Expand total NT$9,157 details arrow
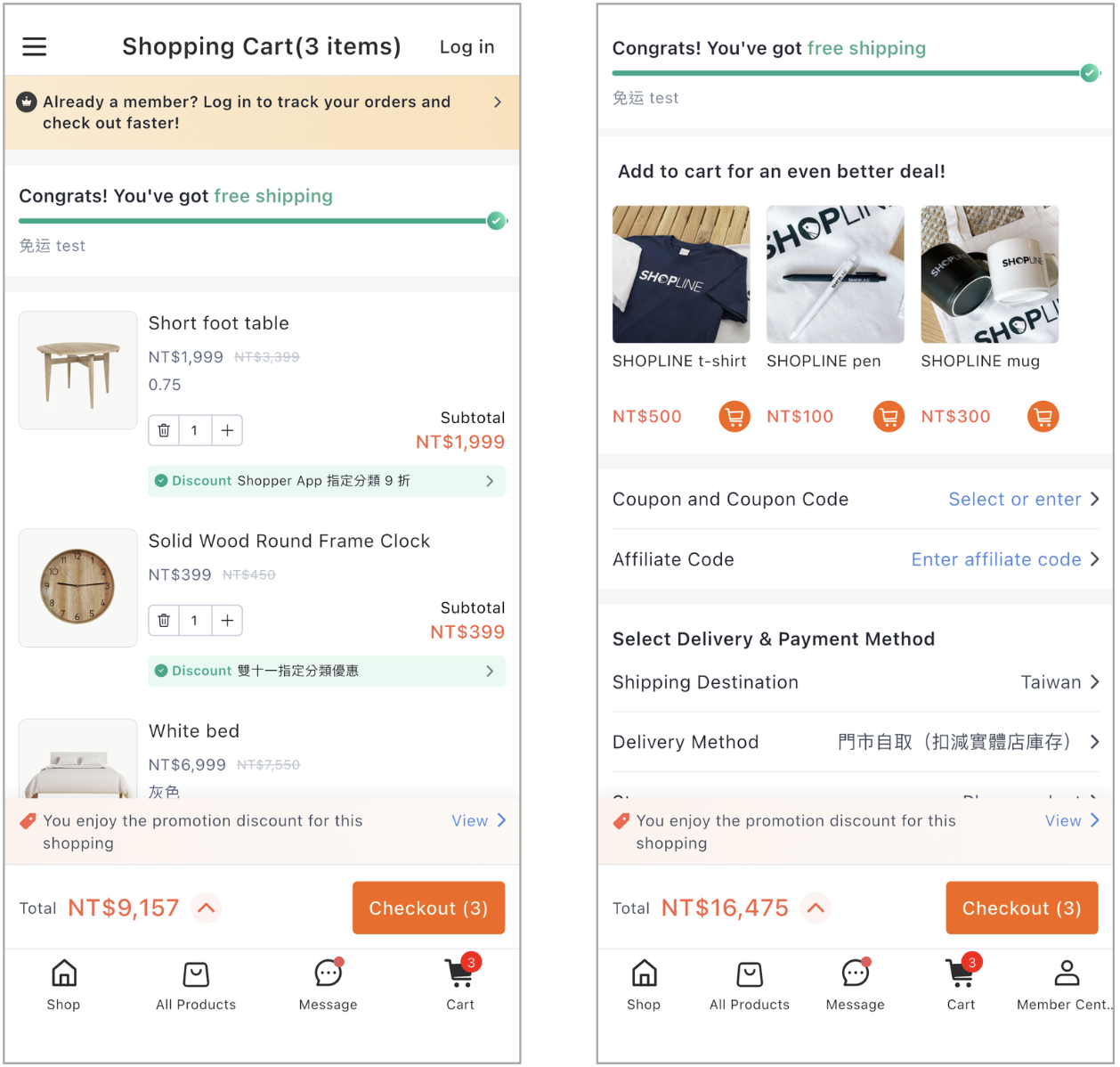Image resolution: width=1120 pixels, height=1067 pixels. click(x=206, y=908)
